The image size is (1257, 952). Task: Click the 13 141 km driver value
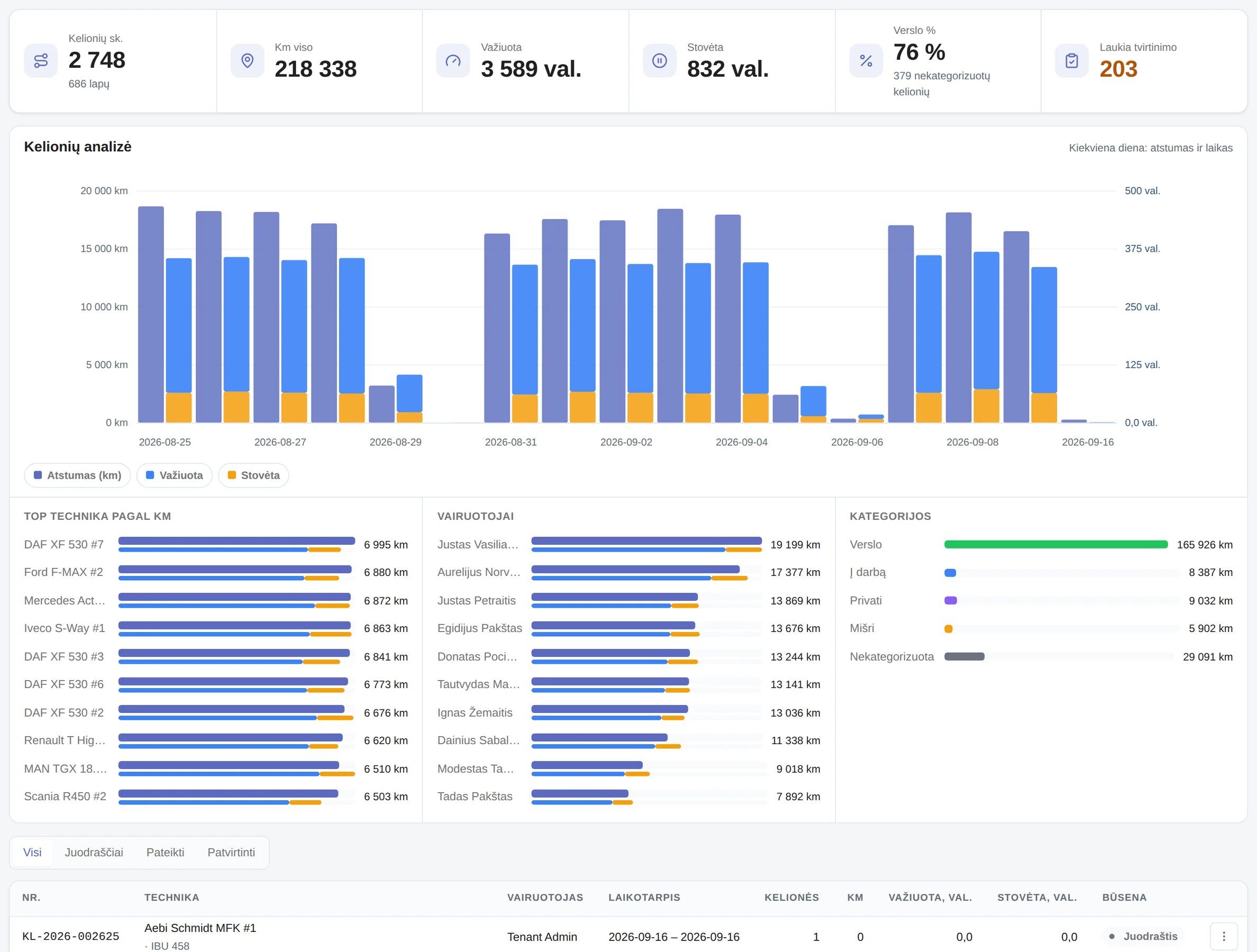pos(795,684)
